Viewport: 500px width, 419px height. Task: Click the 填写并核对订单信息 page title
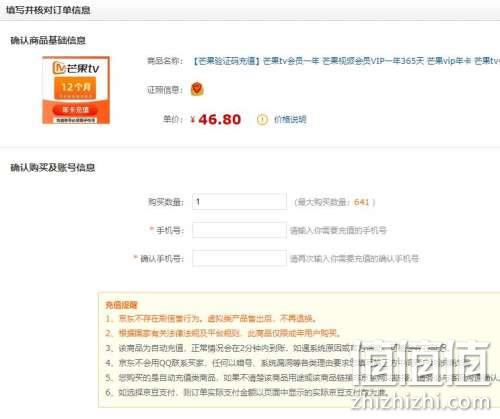click(48, 10)
